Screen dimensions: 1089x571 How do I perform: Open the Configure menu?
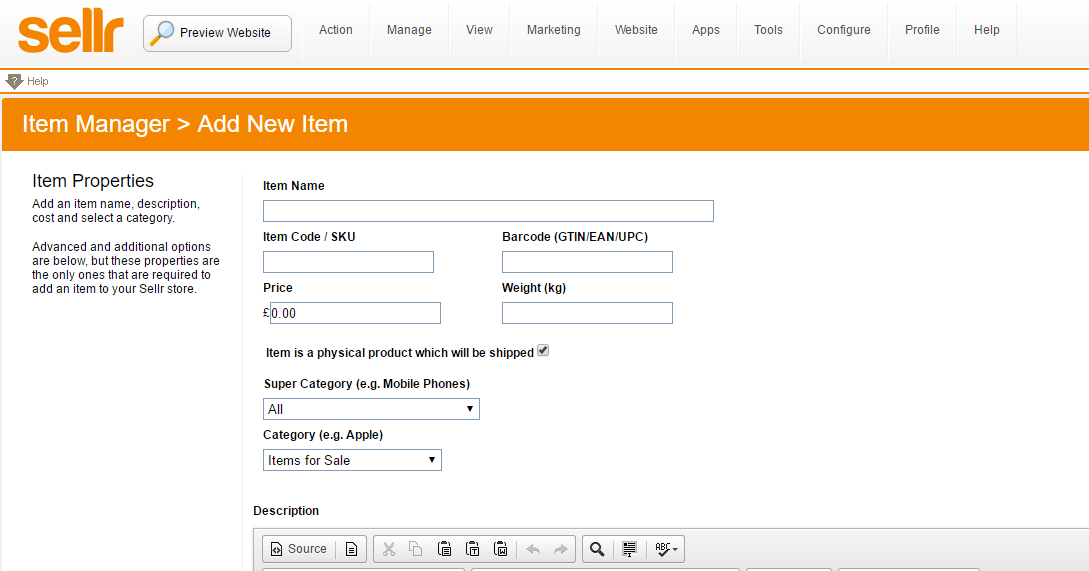(843, 30)
